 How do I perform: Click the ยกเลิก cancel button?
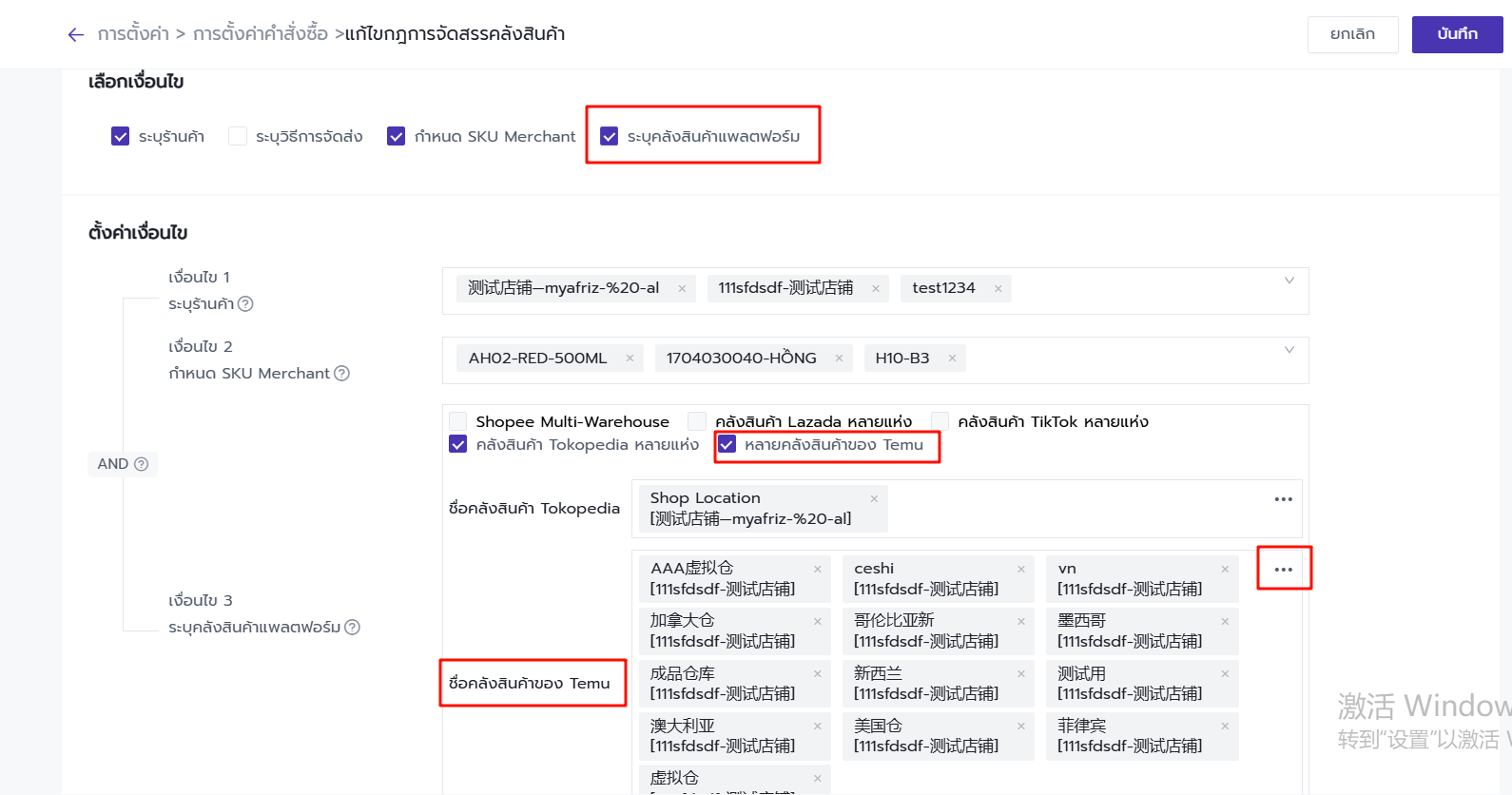pyautogui.click(x=1352, y=34)
